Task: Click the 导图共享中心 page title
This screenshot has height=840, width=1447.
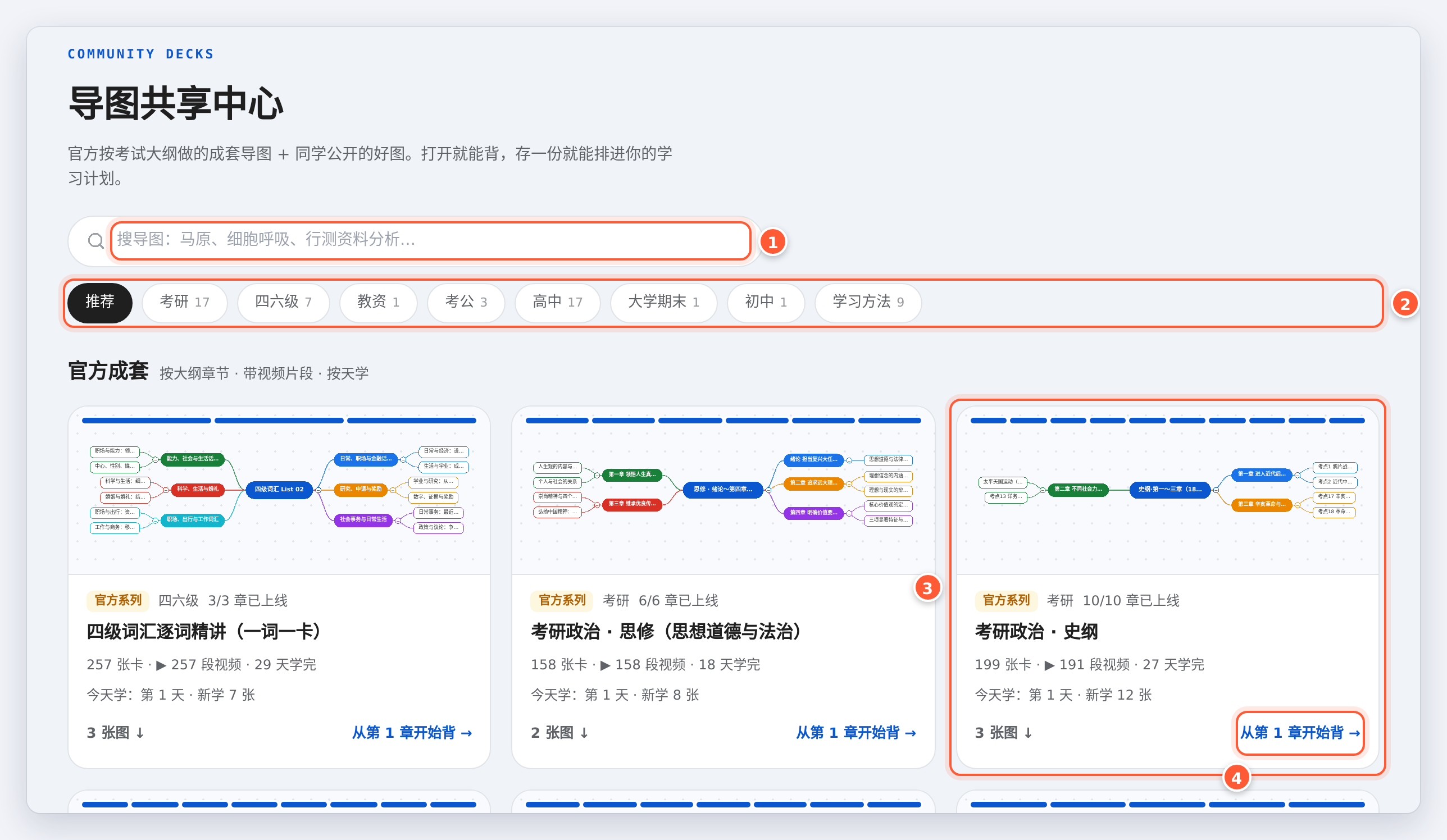Action: tap(176, 104)
